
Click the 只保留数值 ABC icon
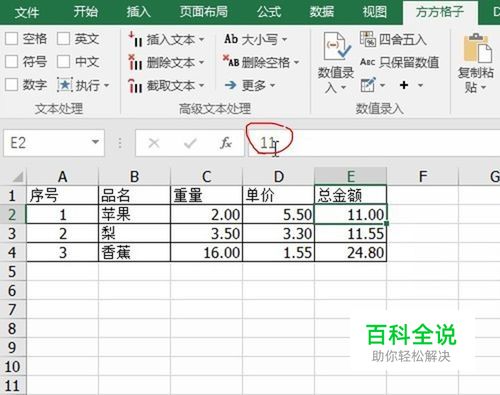point(368,62)
